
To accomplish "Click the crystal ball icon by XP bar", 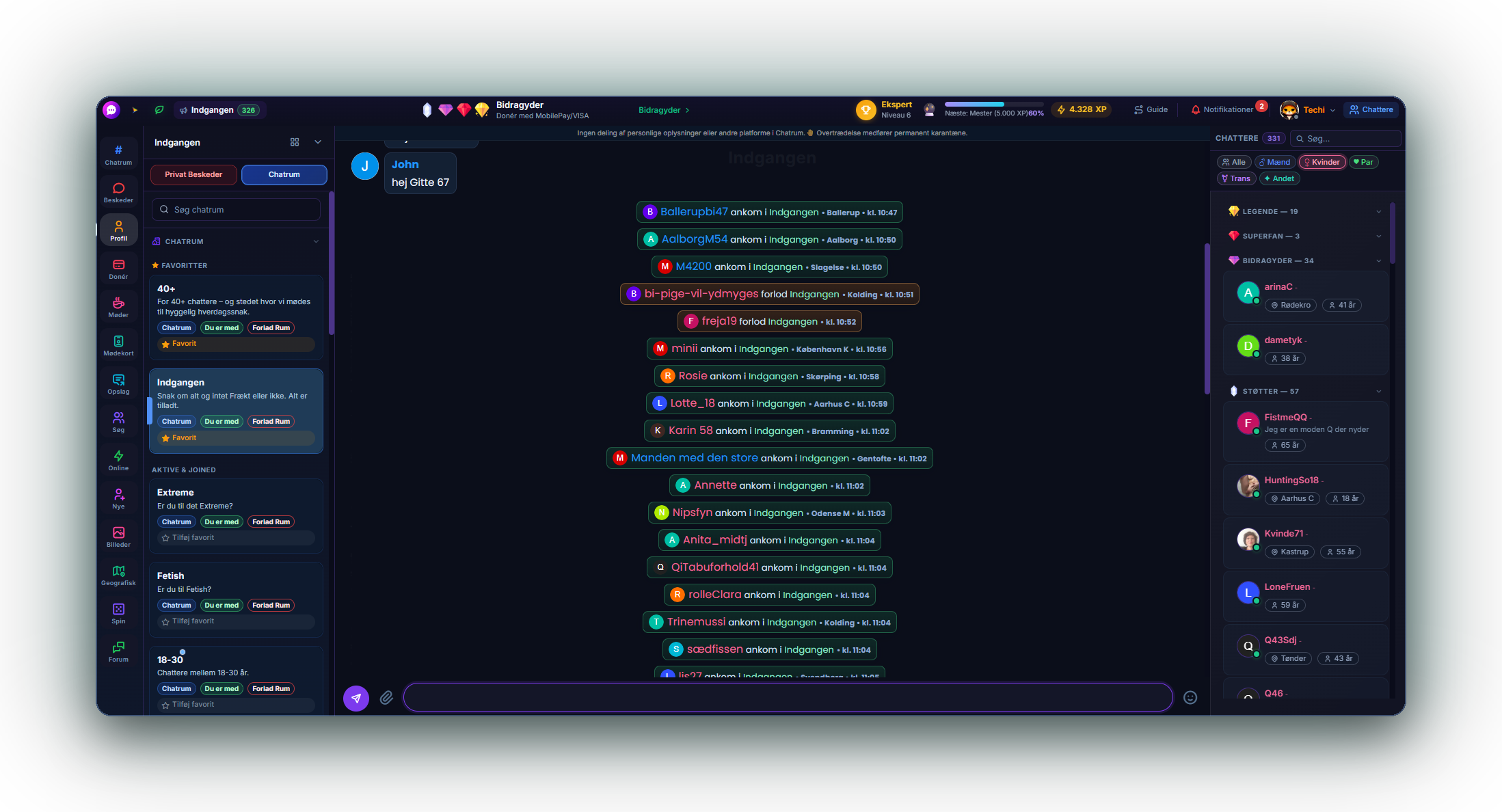I will click(929, 110).
